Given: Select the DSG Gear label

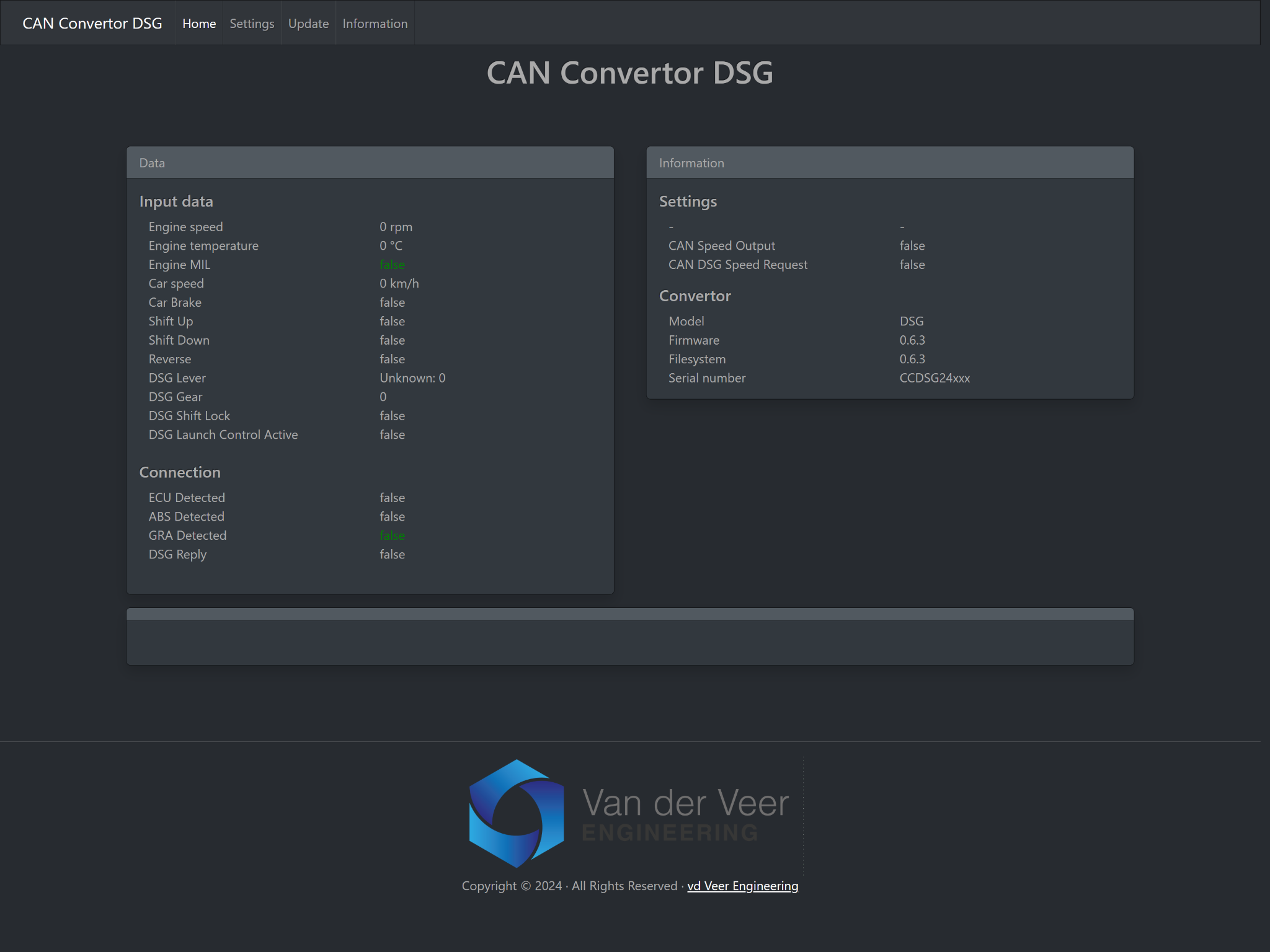Looking at the screenshot, I should click(x=175, y=397).
